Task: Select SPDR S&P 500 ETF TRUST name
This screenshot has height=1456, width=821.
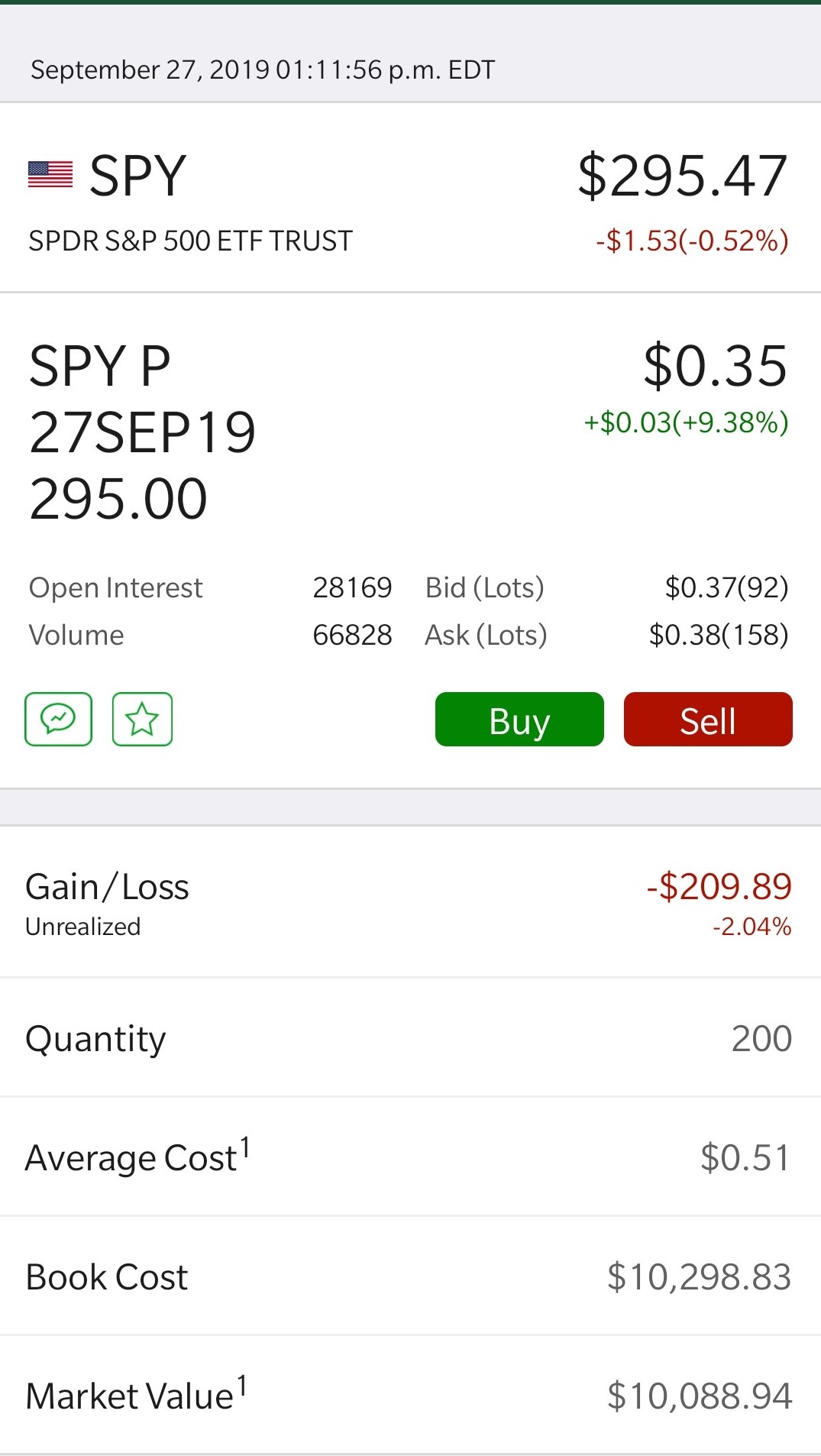Action: point(190,241)
